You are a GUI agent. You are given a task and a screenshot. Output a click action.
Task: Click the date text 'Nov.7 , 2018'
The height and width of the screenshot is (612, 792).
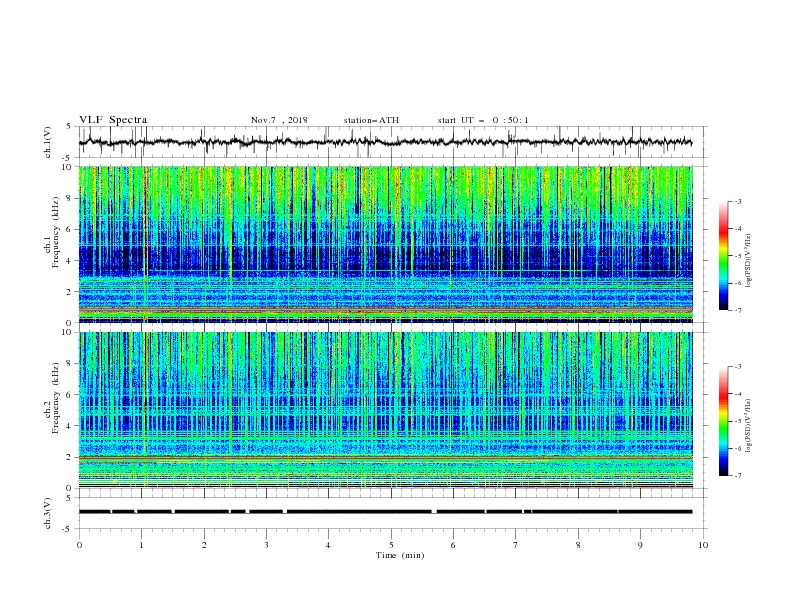pyautogui.click(x=279, y=120)
